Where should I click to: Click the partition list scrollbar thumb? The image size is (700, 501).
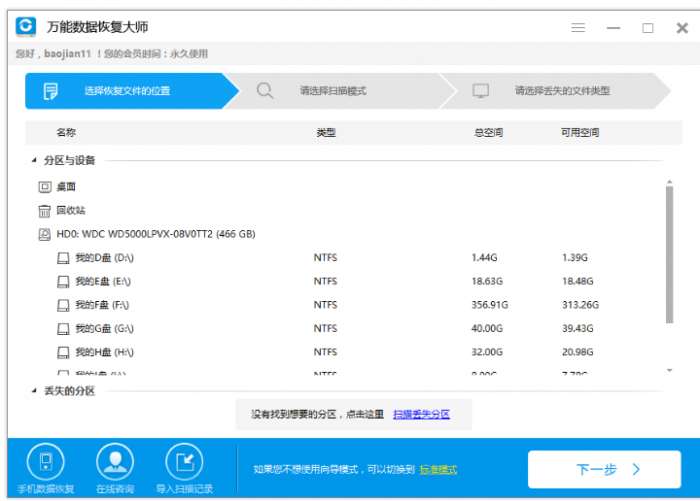(669, 255)
